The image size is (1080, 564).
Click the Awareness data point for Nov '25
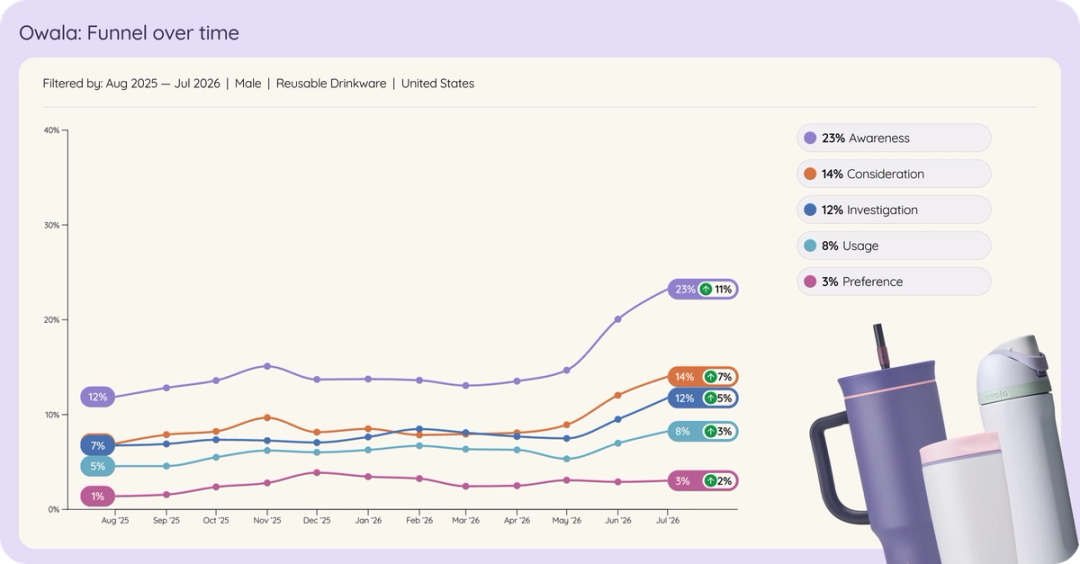267,366
